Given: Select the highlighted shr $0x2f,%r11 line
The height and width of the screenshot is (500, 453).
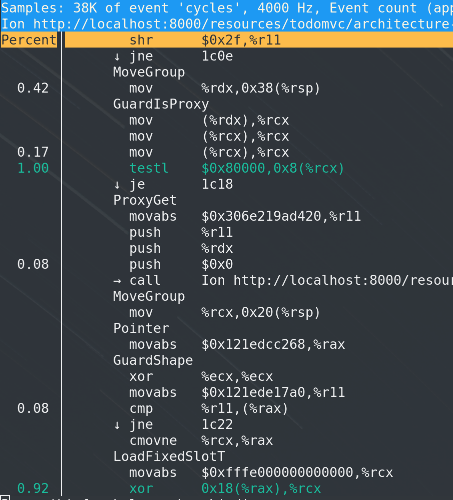Looking at the screenshot, I should [x=259, y=40].
